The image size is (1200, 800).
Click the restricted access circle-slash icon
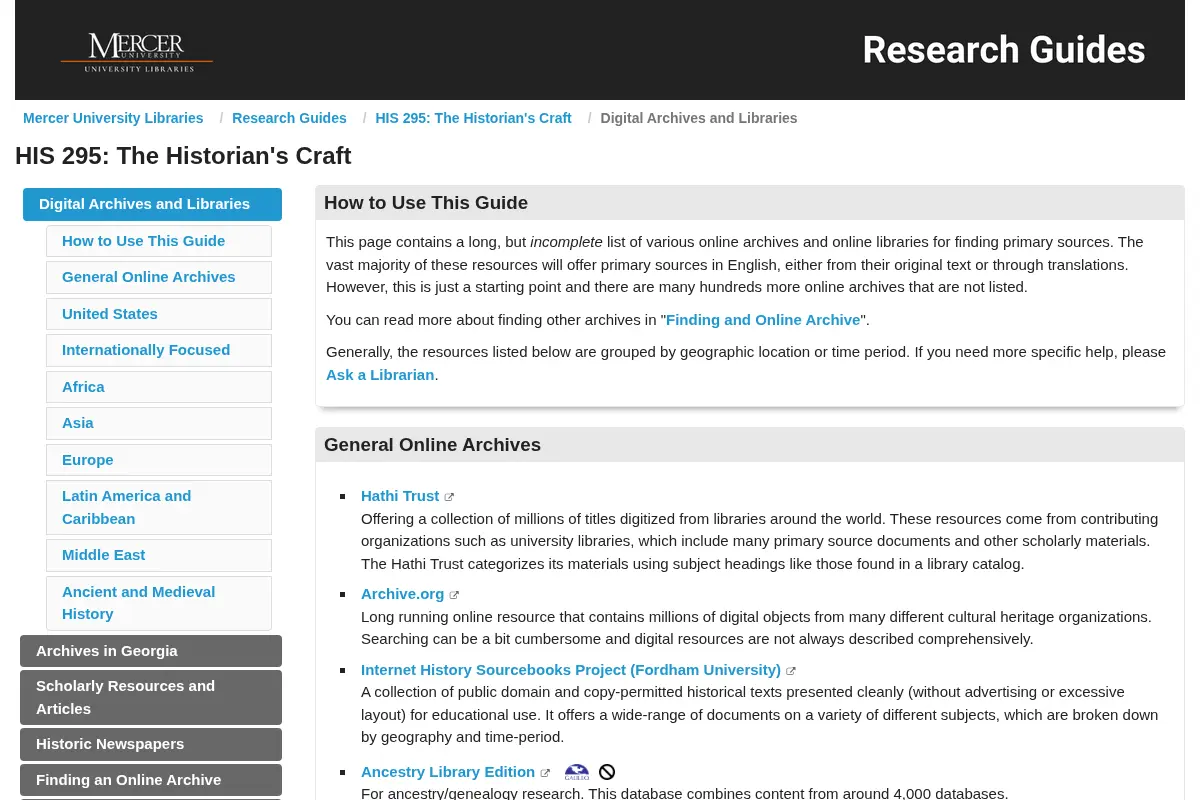point(607,772)
